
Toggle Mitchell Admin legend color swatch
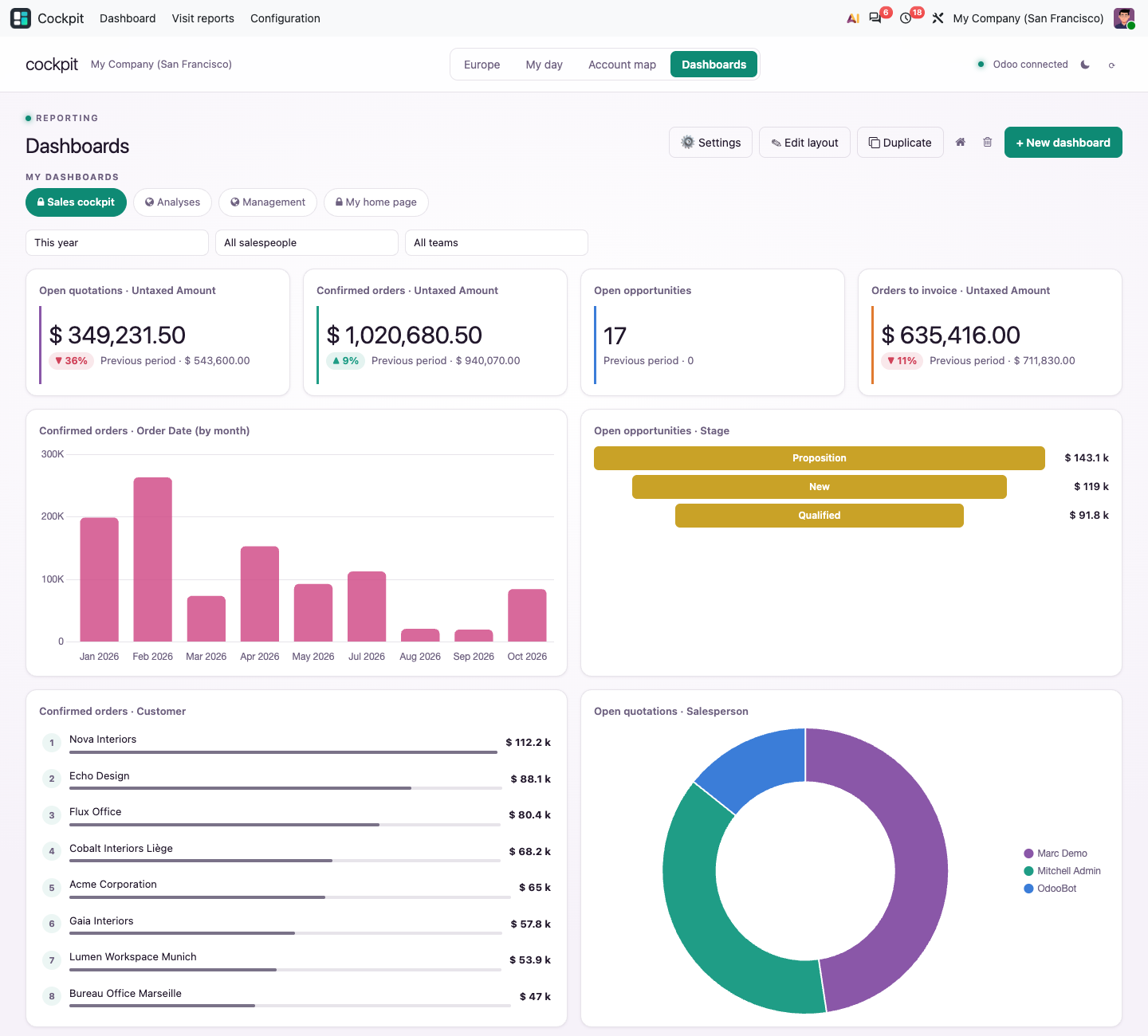click(1028, 871)
